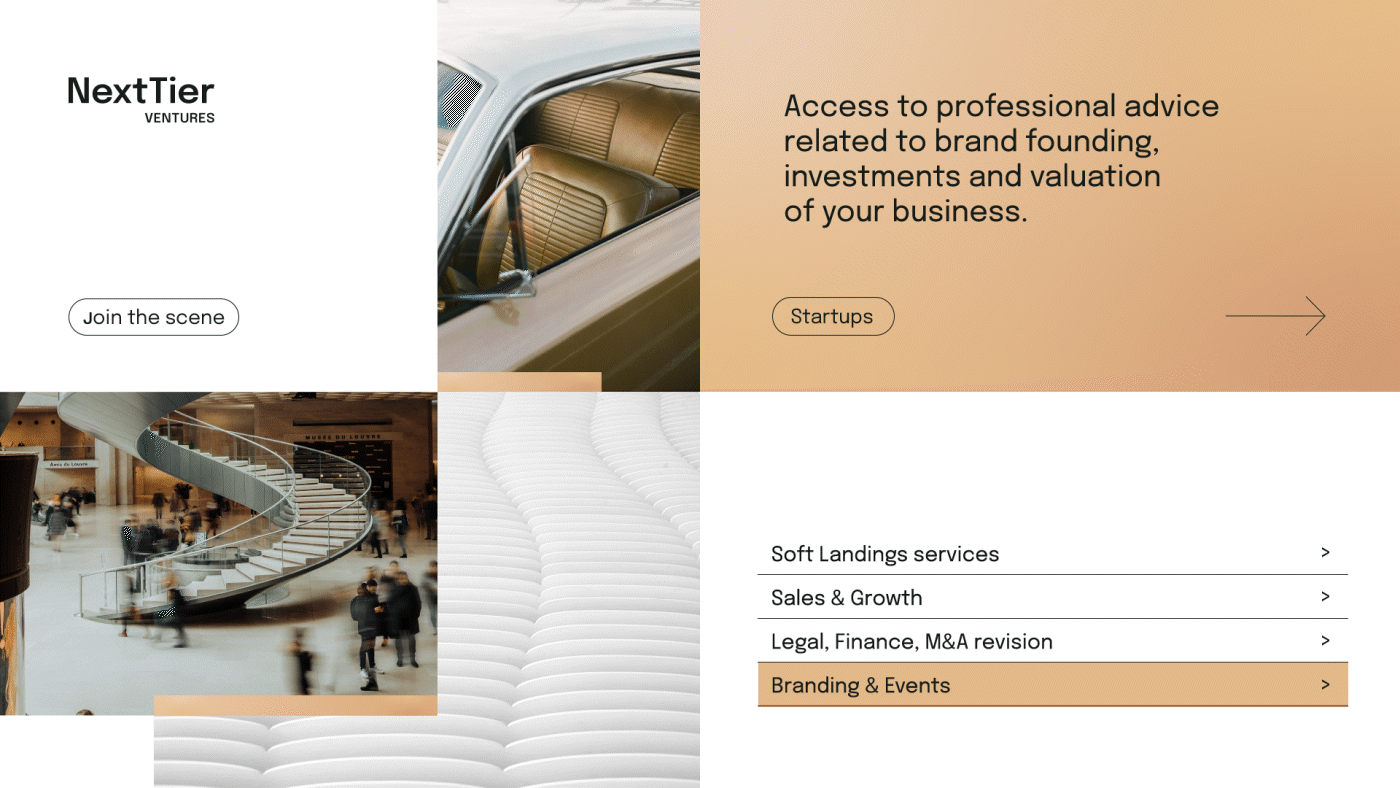Viewport: 1400px width, 788px height.
Task: Click the VENTURES text under logo
Action: coord(180,118)
